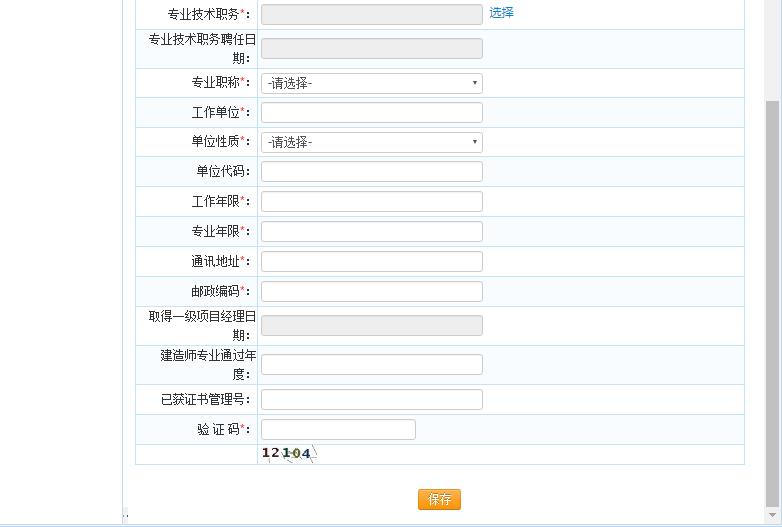
Task: Click the 专业技术职务聘任日期 date field
Action: click(x=371, y=48)
